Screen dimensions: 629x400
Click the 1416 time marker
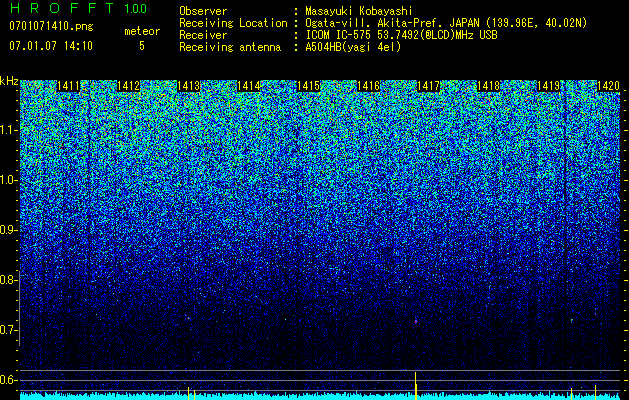[369, 86]
